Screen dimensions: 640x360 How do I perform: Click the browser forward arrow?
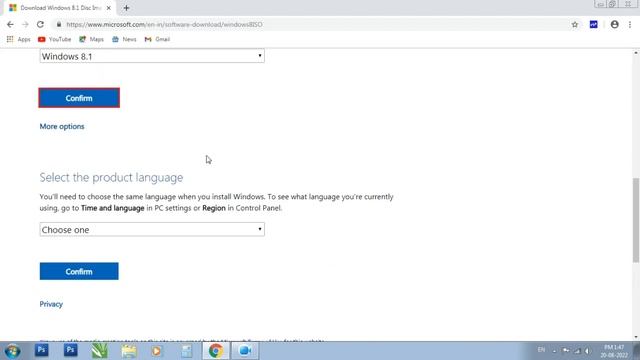tap(25, 24)
